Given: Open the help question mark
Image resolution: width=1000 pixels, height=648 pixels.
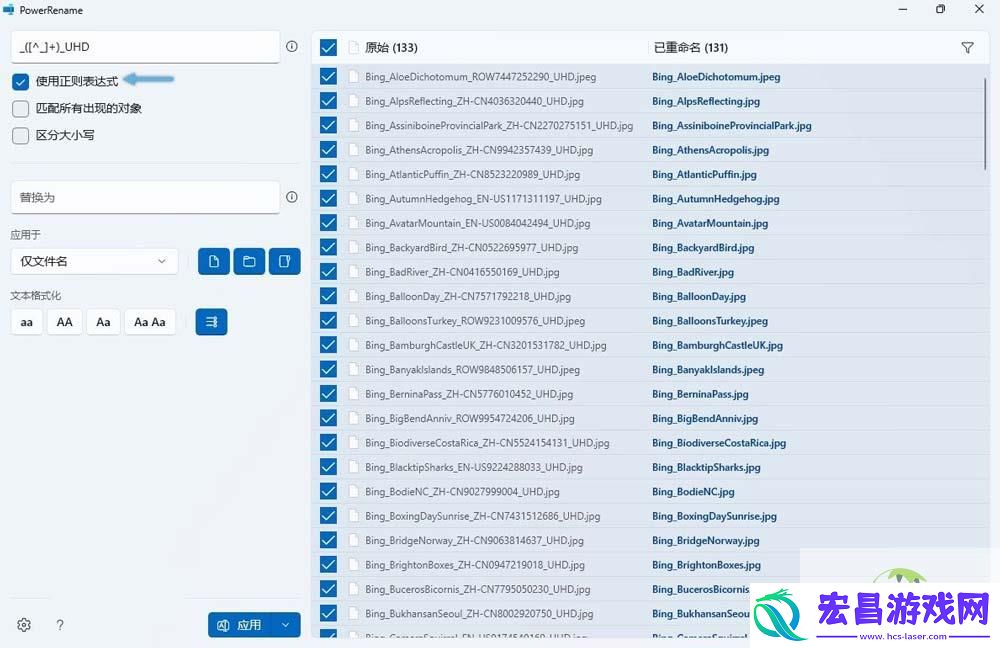Looking at the screenshot, I should tap(60, 625).
